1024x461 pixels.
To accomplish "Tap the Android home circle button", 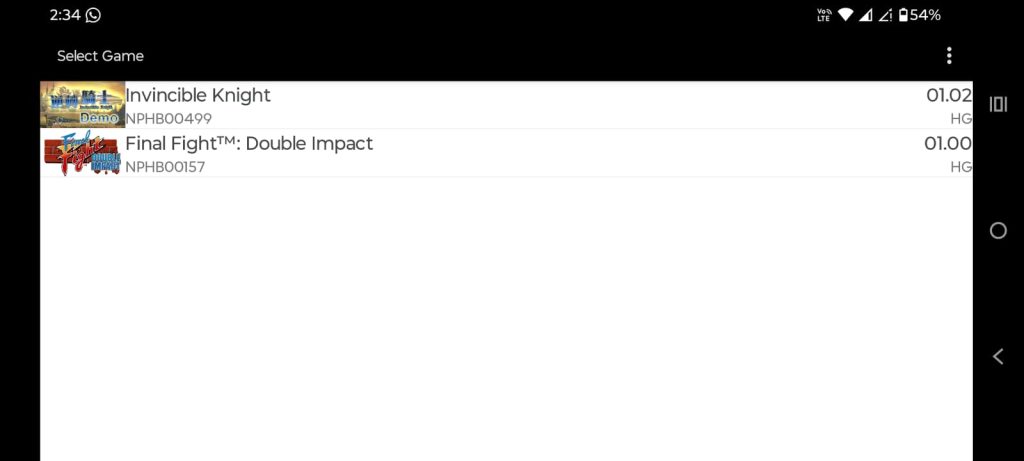I will pyautogui.click(x=997, y=231).
